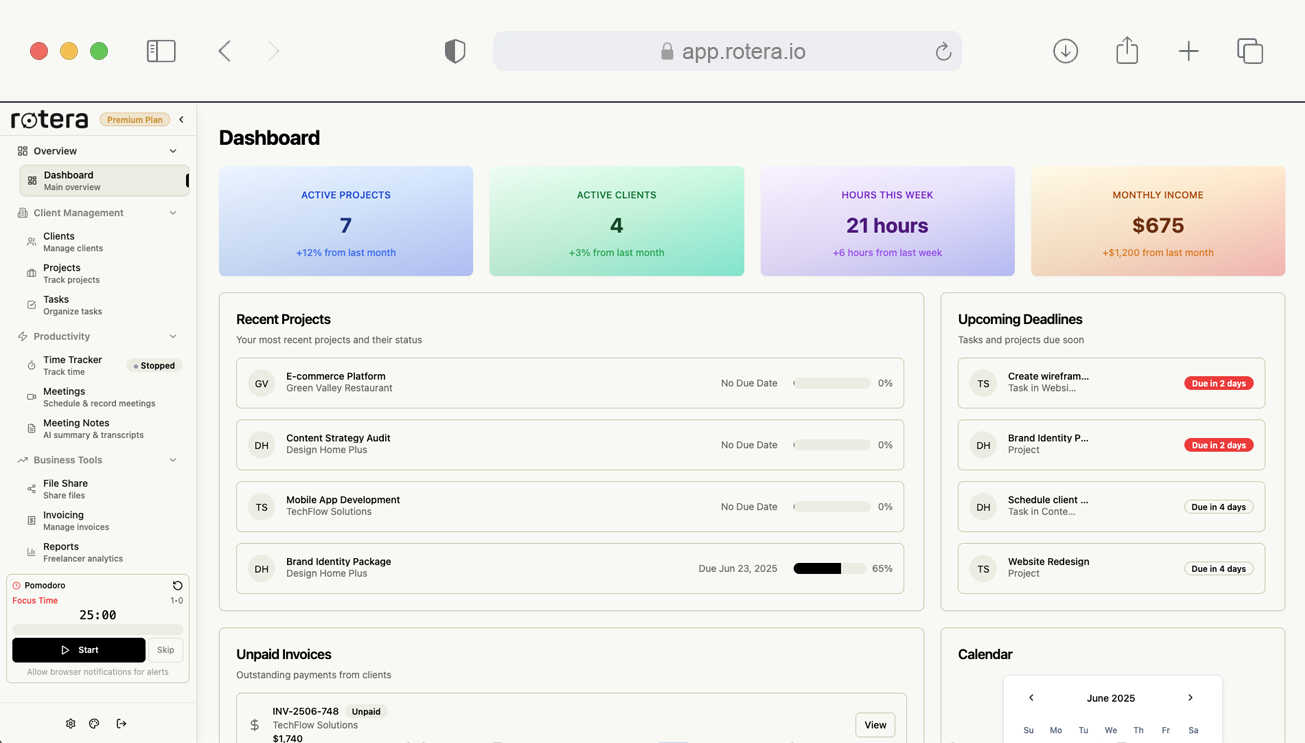Skip the current Pomodoro session
This screenshot has width=1305, height=743.
[166, 650]
